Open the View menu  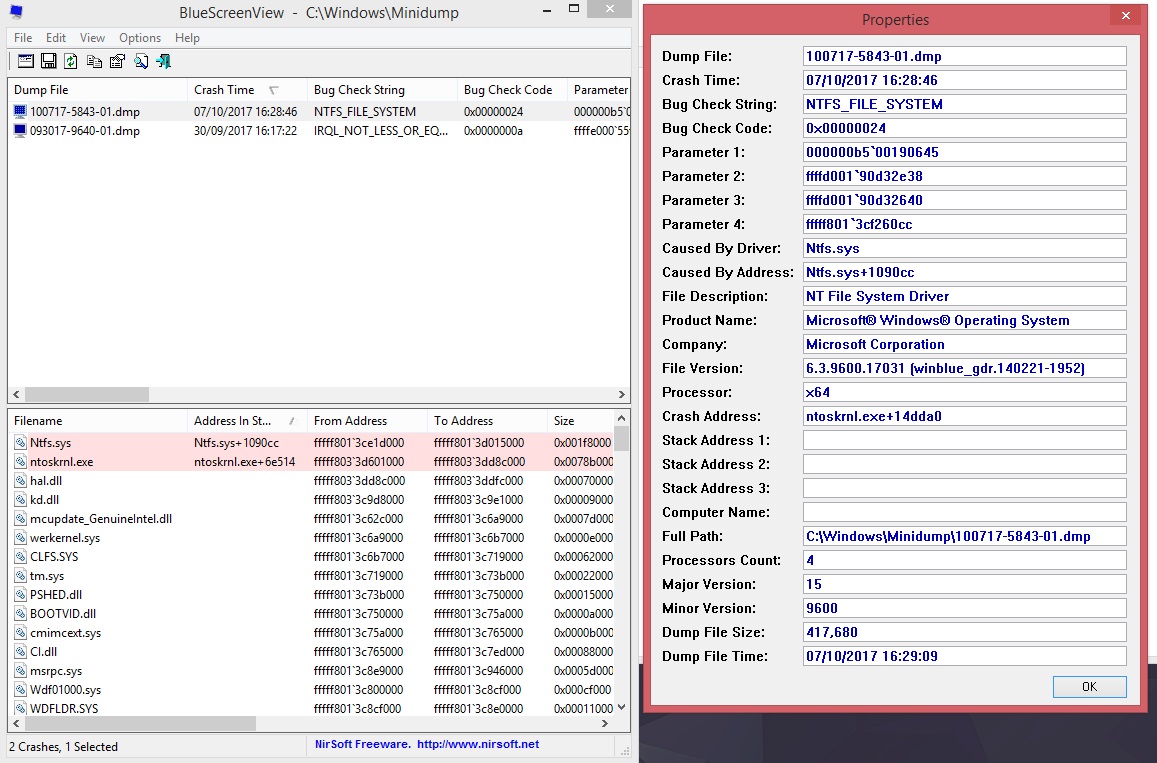(92, 38)
